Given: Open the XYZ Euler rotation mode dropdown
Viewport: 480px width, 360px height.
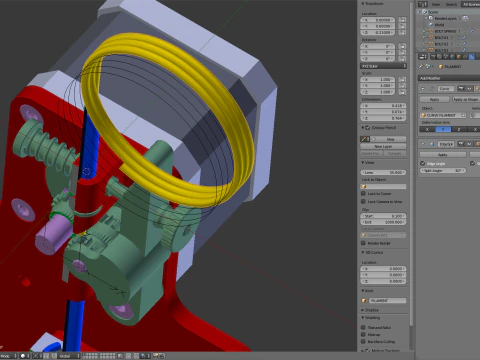Looking at the screenshot, I should (383, 66).
